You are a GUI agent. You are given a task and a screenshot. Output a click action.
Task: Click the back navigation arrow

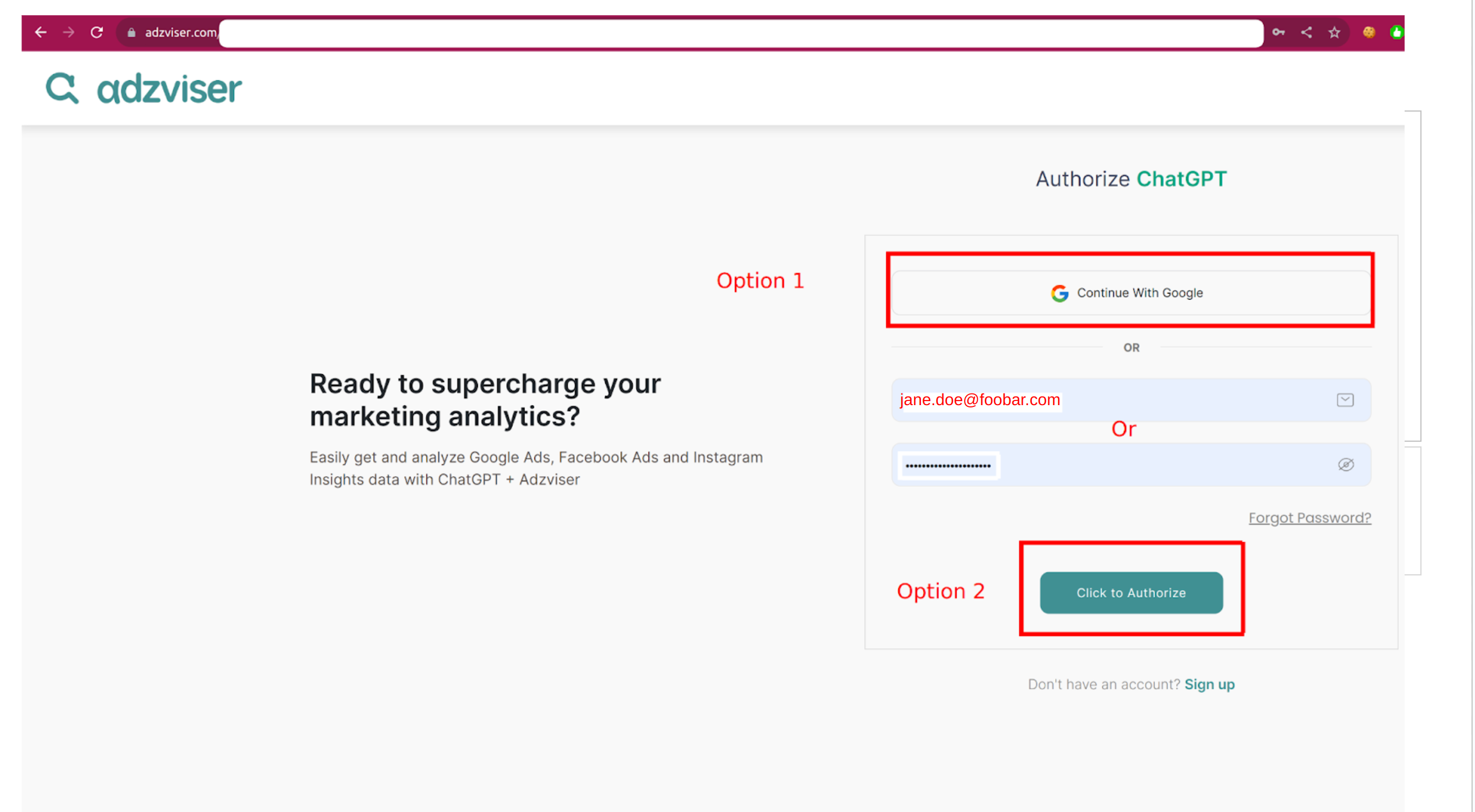[x=40, y=33]
